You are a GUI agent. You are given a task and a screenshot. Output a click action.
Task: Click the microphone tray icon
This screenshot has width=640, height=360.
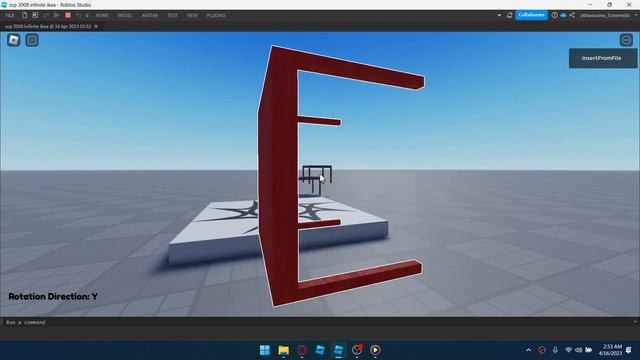555,350
